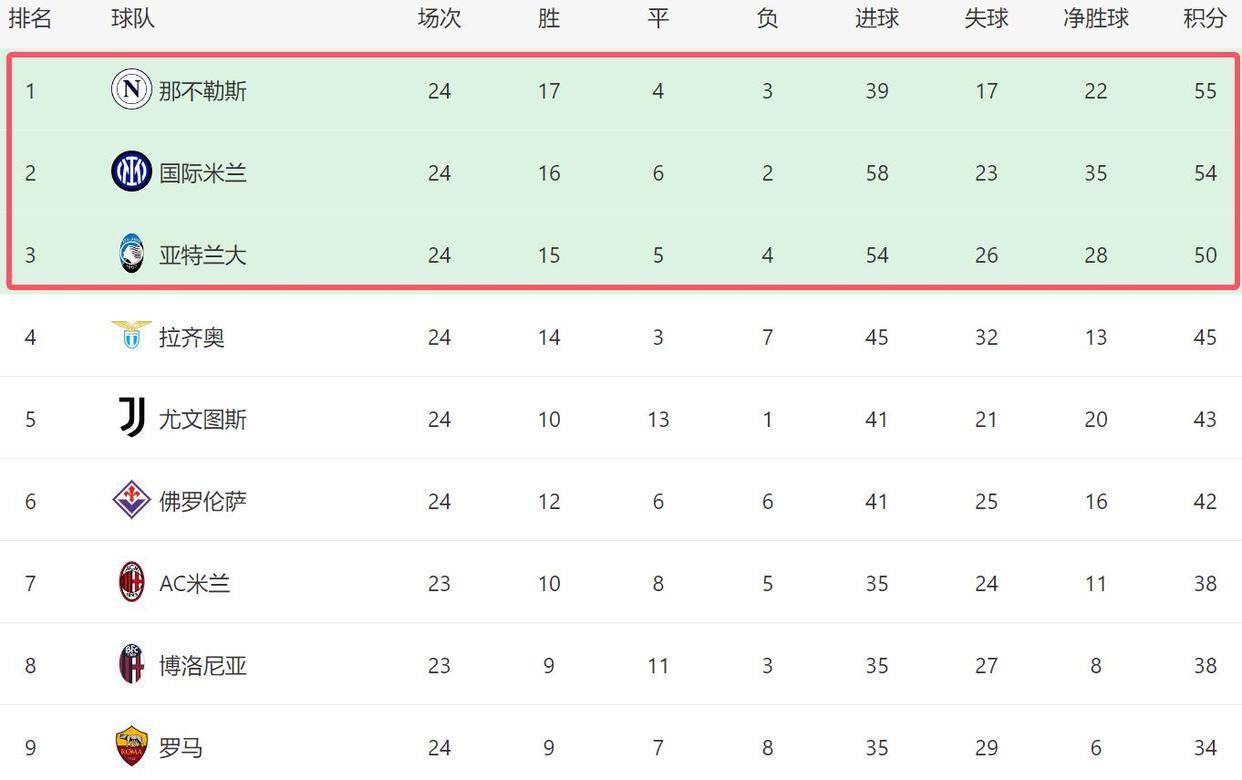Click the 排名 column header
The height and width of the screenshot is (780, 1242).
[x=30, y=18]
